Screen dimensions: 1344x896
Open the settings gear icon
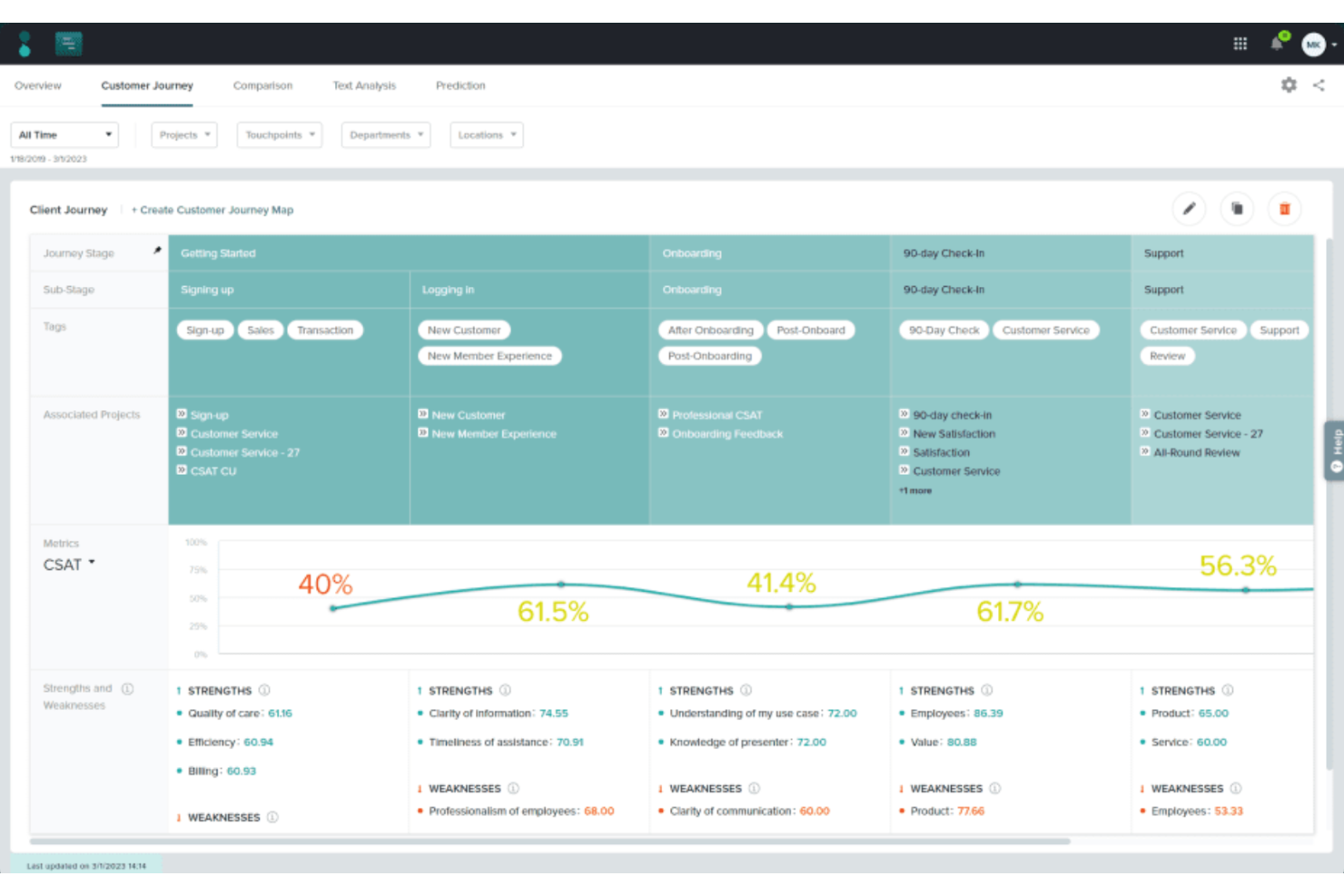(1288, 84)
